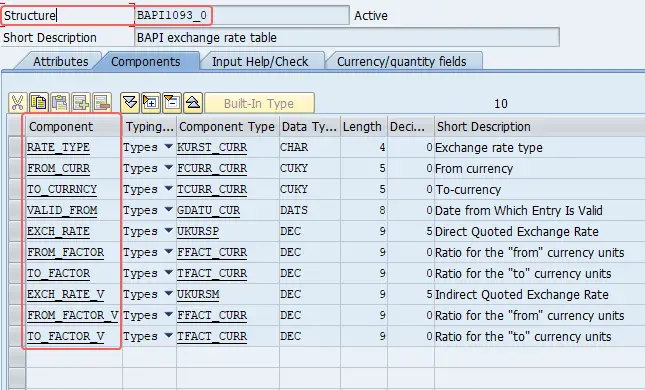This screenshot has height=390, width=645.
Task: Open Typing dropdown for EXCH_RATE row
Action: point(168,230)
